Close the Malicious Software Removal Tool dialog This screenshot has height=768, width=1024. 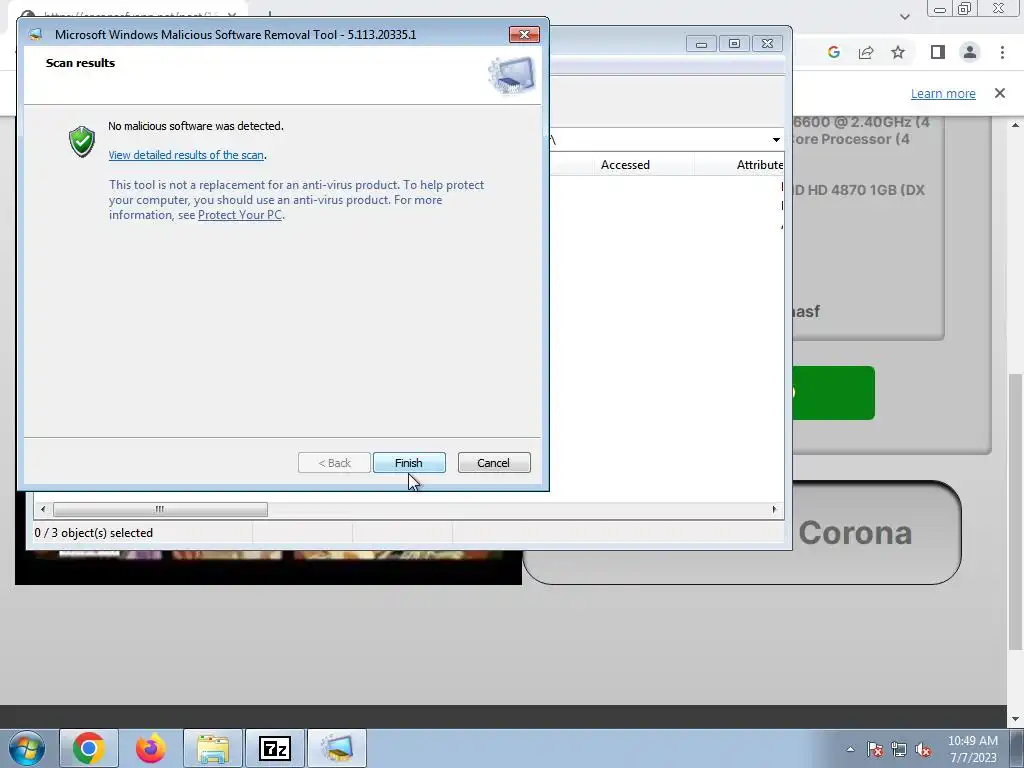524,35
